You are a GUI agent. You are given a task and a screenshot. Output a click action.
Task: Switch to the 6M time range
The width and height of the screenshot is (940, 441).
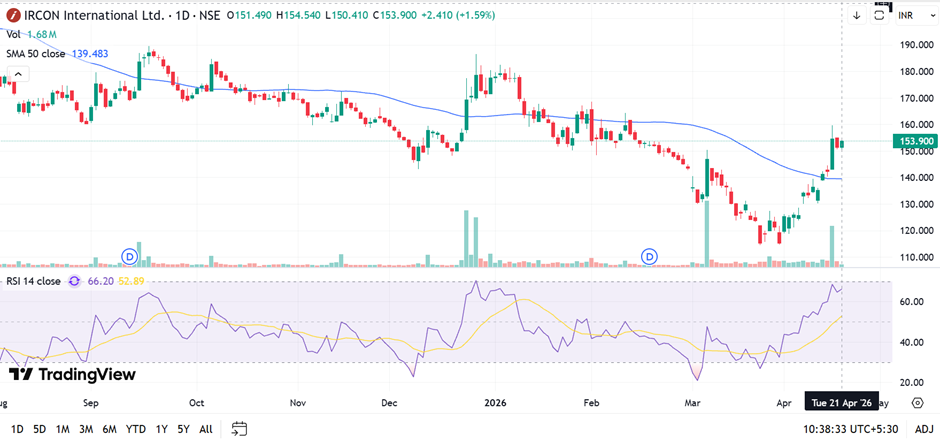(x=109, y=429)
